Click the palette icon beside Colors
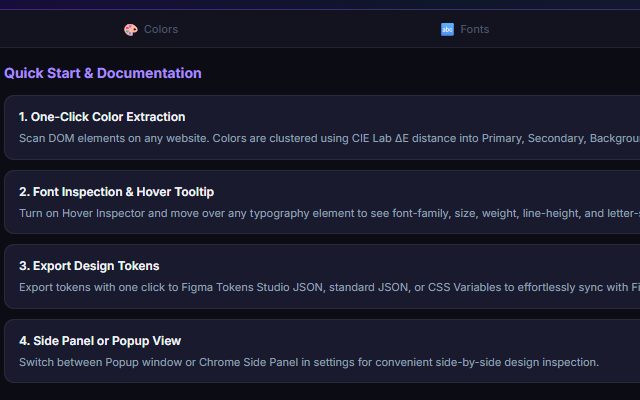Image resolution: width=640 pixels, height=400 pixels. coord(131,29)
